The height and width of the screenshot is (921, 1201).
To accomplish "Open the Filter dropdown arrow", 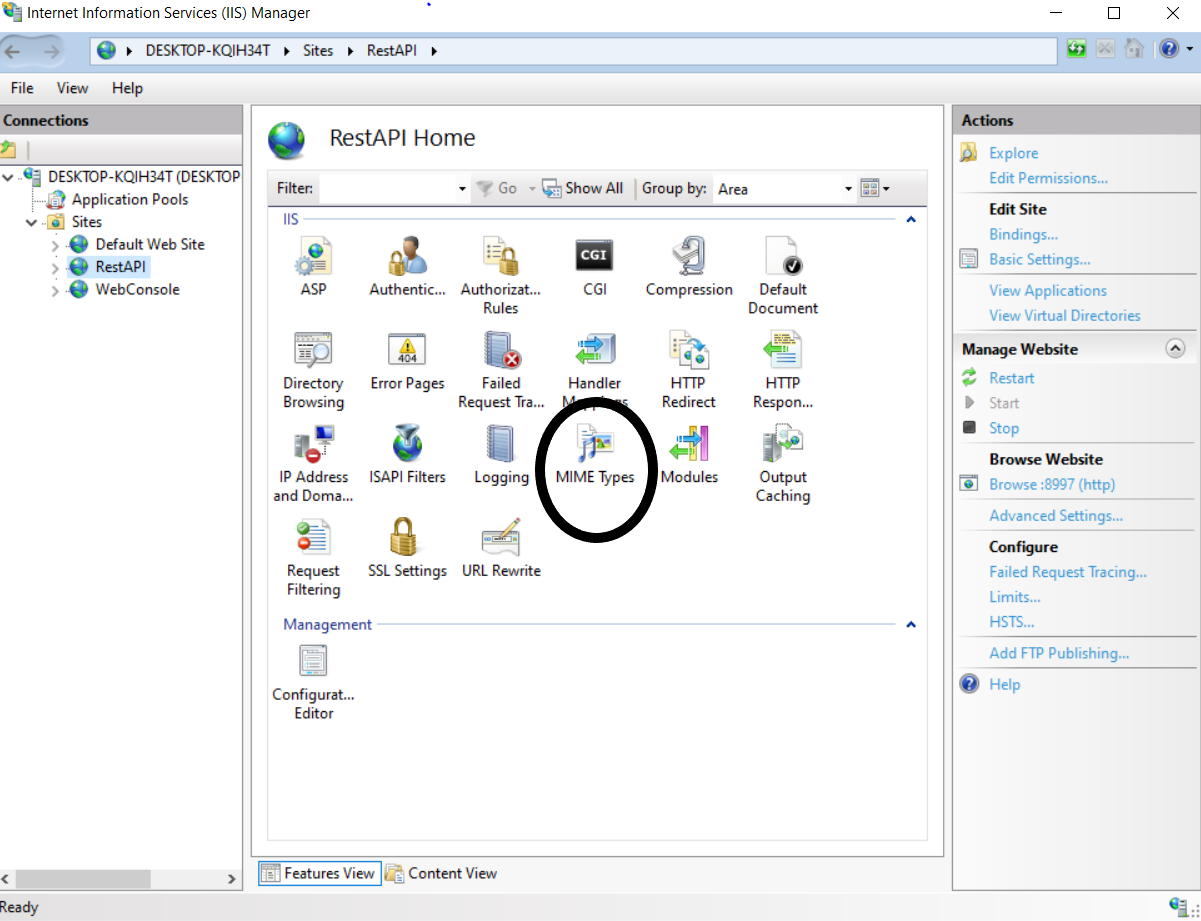I will pos(462,189).
